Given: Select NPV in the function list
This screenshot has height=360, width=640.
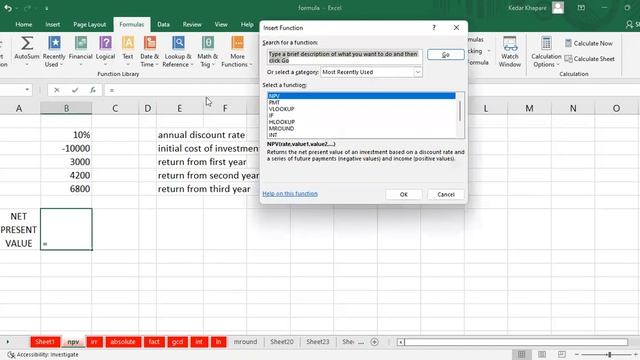Looking at the screenshot, I should tap(361, 96).
